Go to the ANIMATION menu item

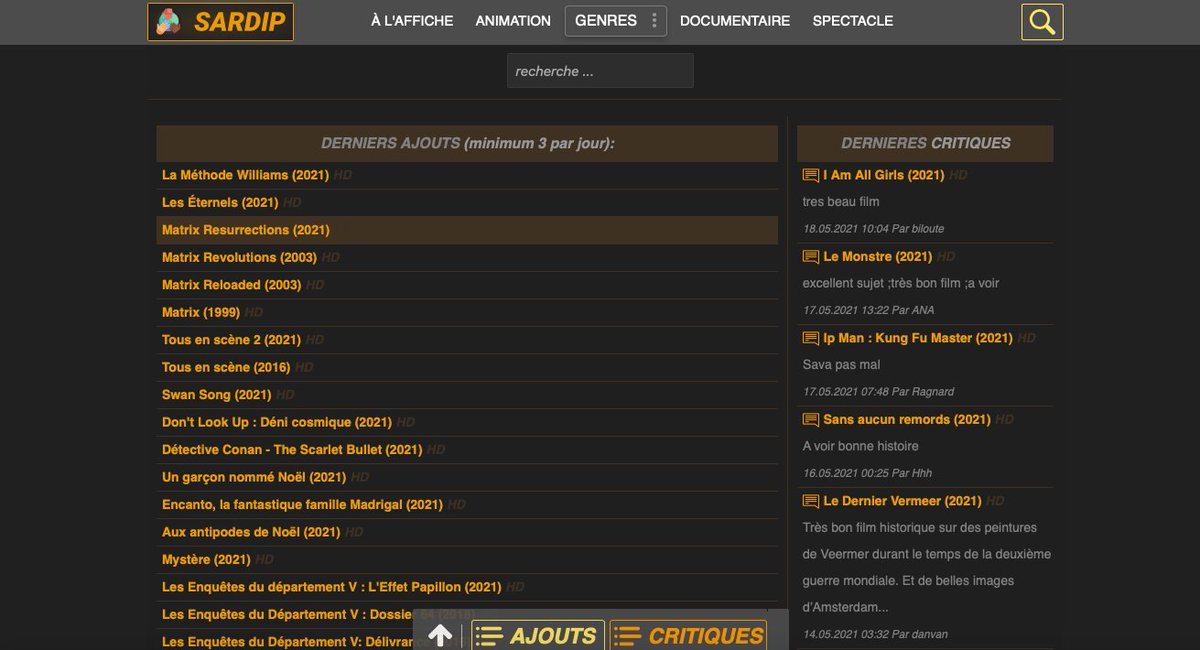coord(513,21)
